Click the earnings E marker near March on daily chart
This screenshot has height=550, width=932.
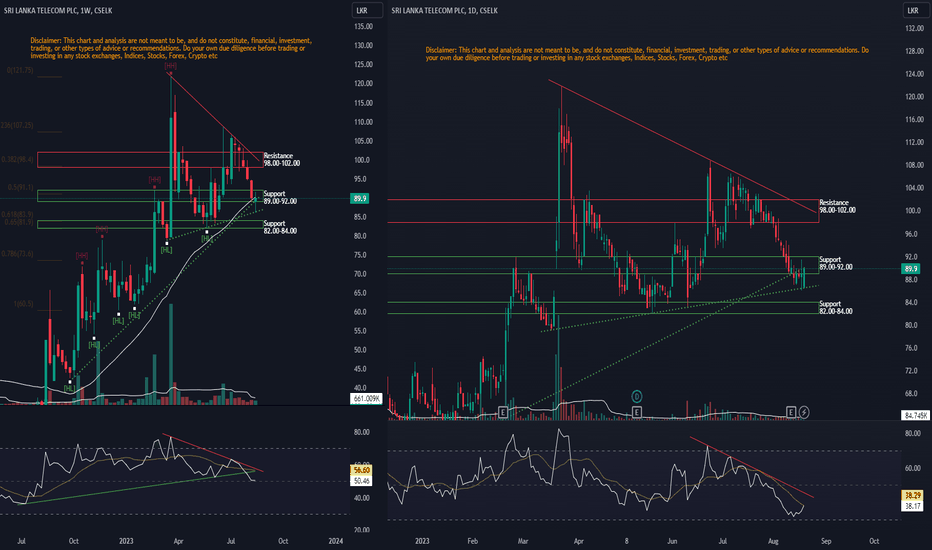click(503, 412)
